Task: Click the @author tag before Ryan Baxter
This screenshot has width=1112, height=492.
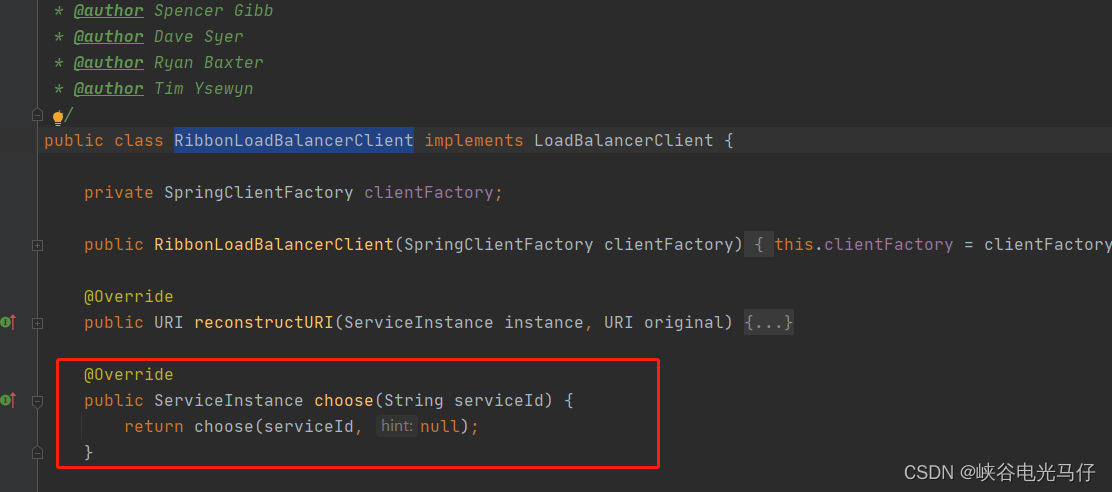Action: (x=109, y=62)
